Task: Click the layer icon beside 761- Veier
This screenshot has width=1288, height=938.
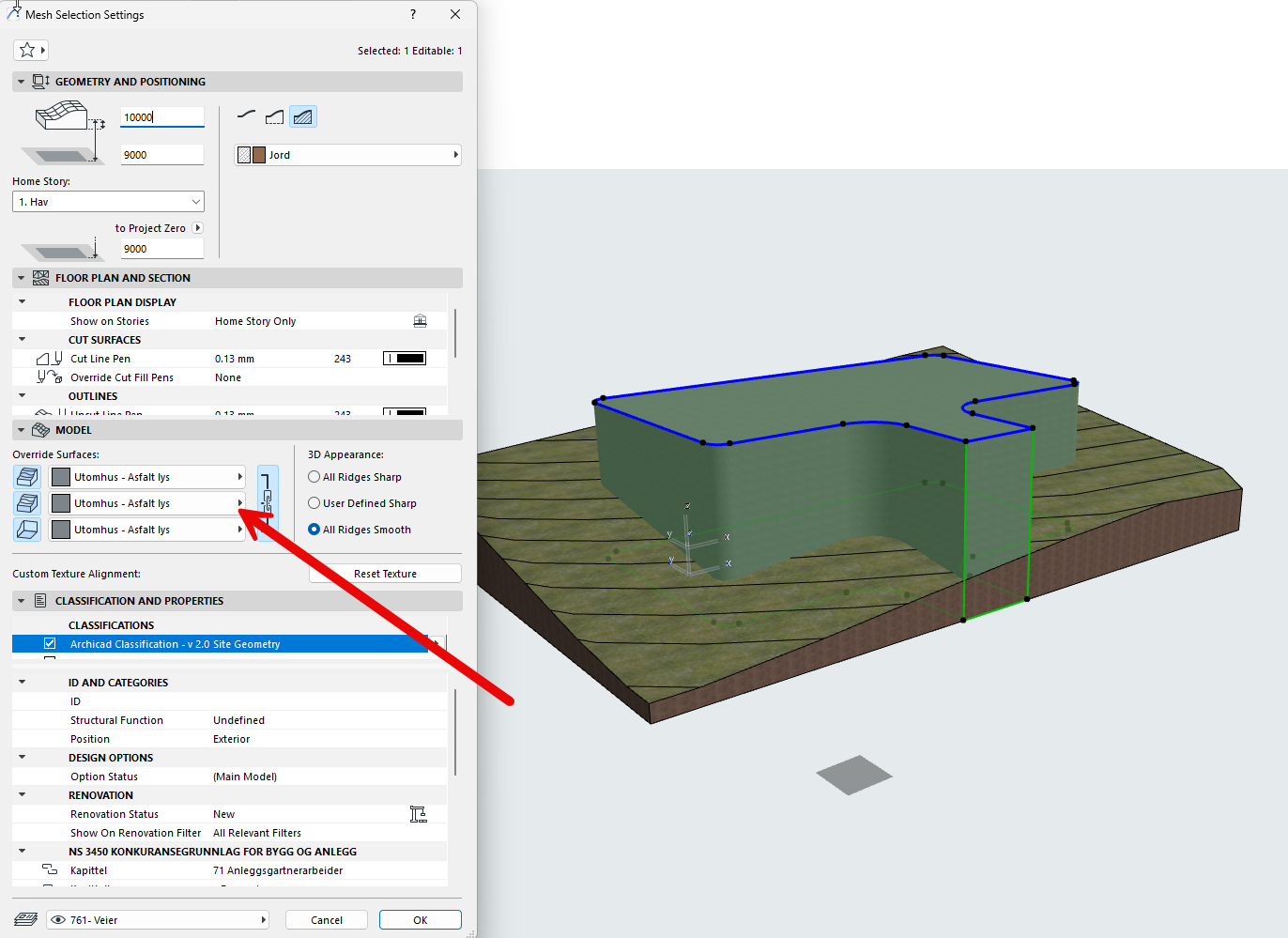Action: click(26, 919)
